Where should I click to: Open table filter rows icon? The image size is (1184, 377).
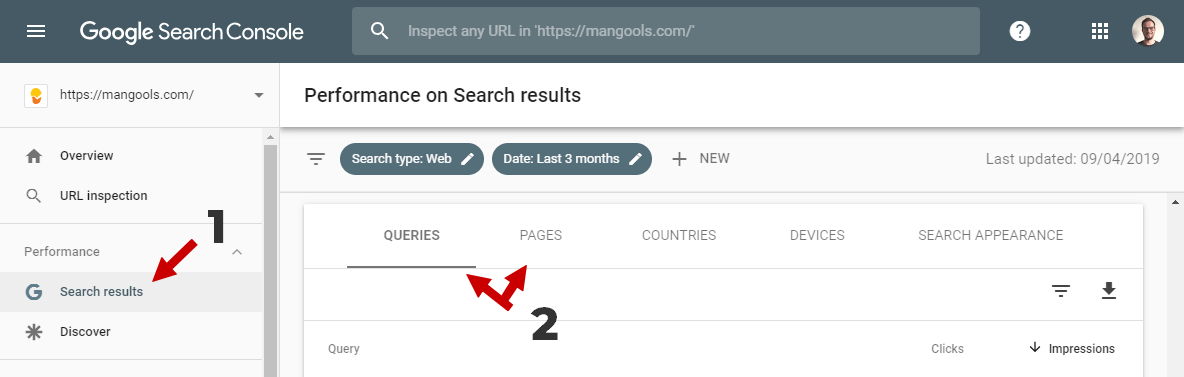[1062, 291]
